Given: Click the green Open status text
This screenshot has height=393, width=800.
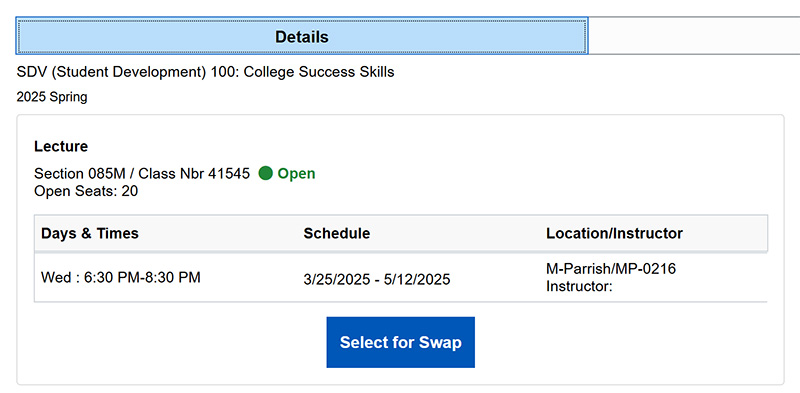Looking at the screenshot, I should pyautogui.click(x=296, y=174).
